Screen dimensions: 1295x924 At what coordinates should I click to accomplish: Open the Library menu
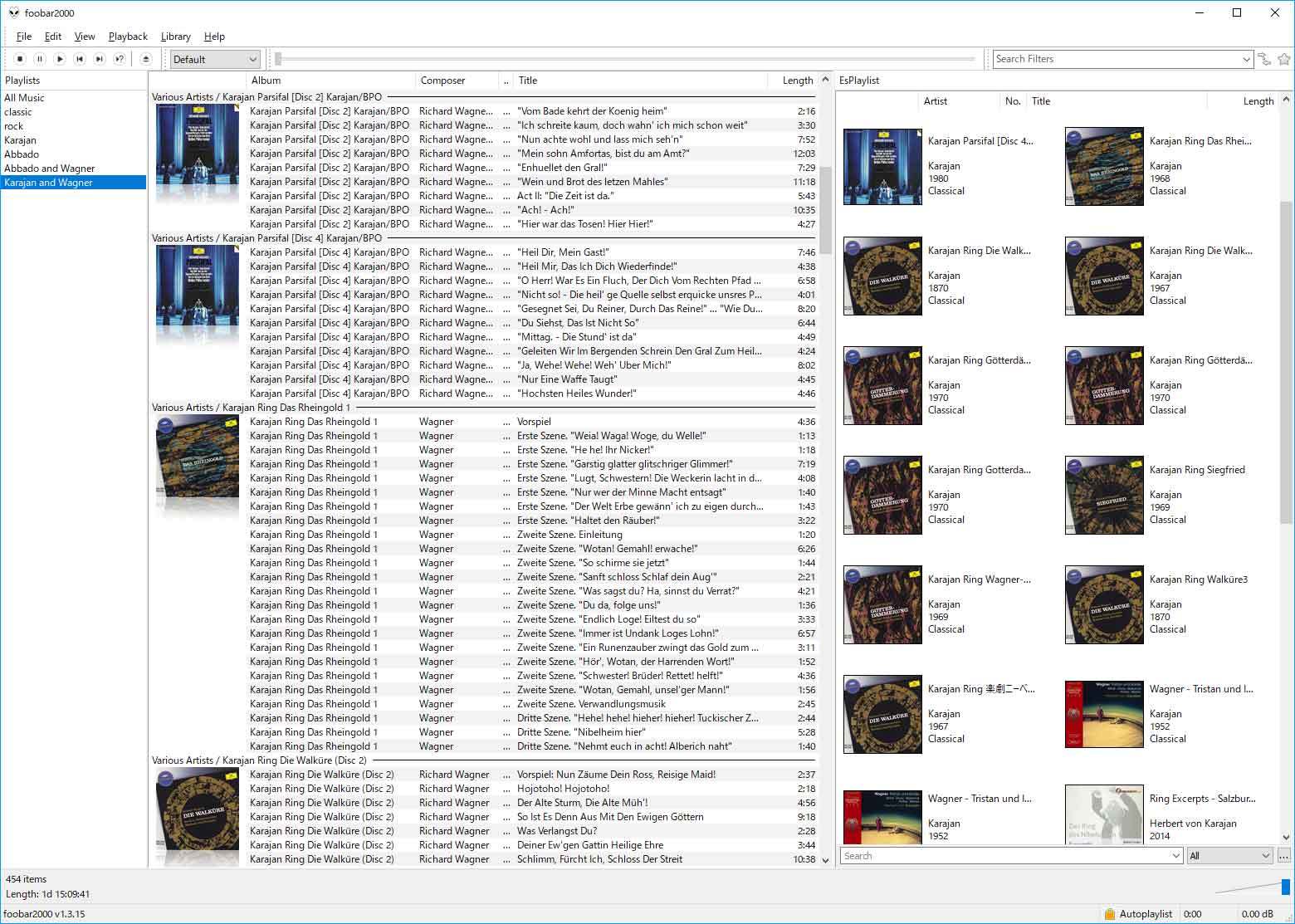pos(175,37)
